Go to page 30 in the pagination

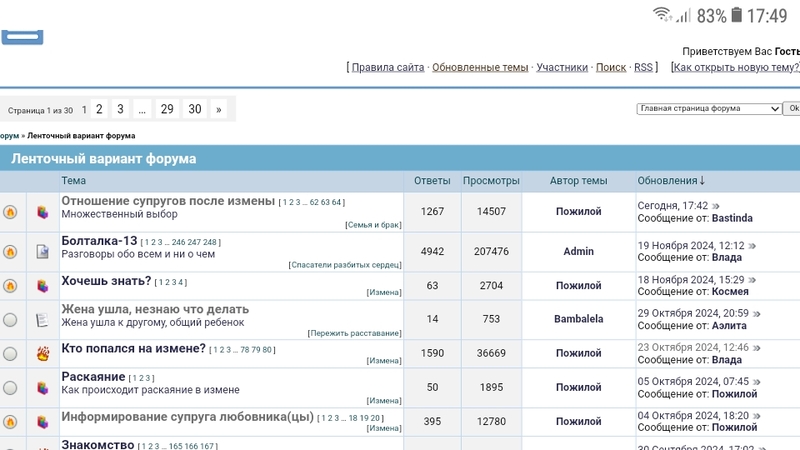(195, 109)
